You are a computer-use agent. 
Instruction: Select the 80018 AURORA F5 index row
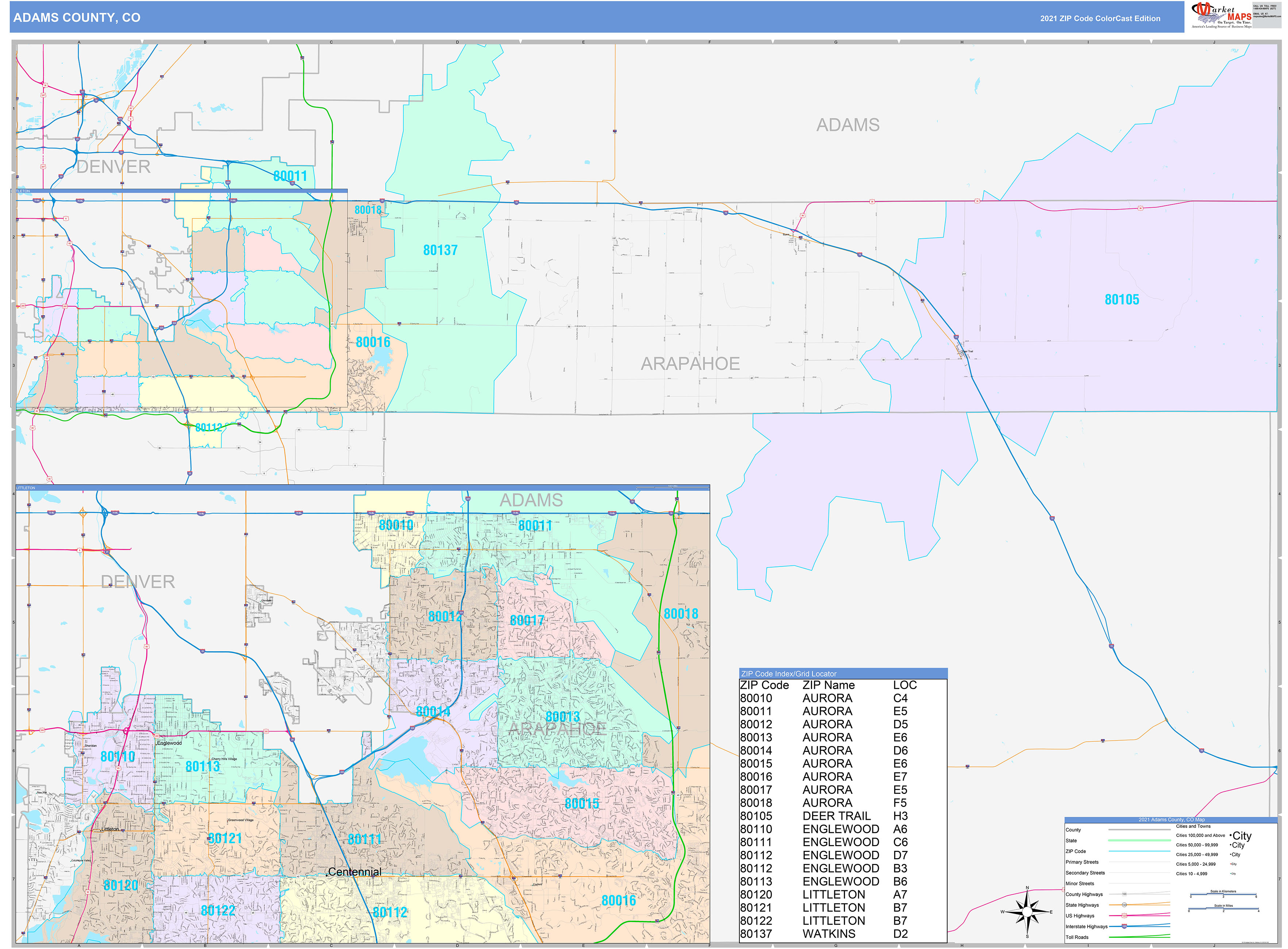(x=843, y=803)
